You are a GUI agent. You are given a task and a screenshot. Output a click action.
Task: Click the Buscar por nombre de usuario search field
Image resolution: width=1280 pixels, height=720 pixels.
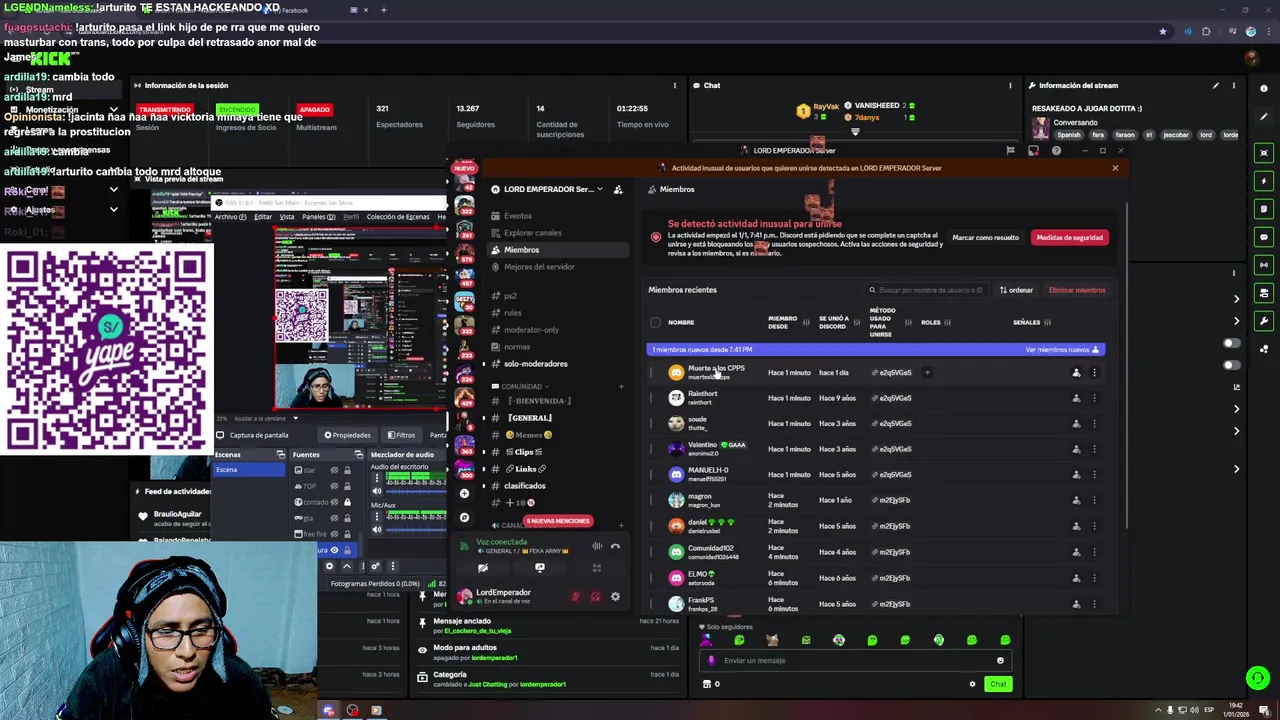pyautogui.click(x=926, y=291)
